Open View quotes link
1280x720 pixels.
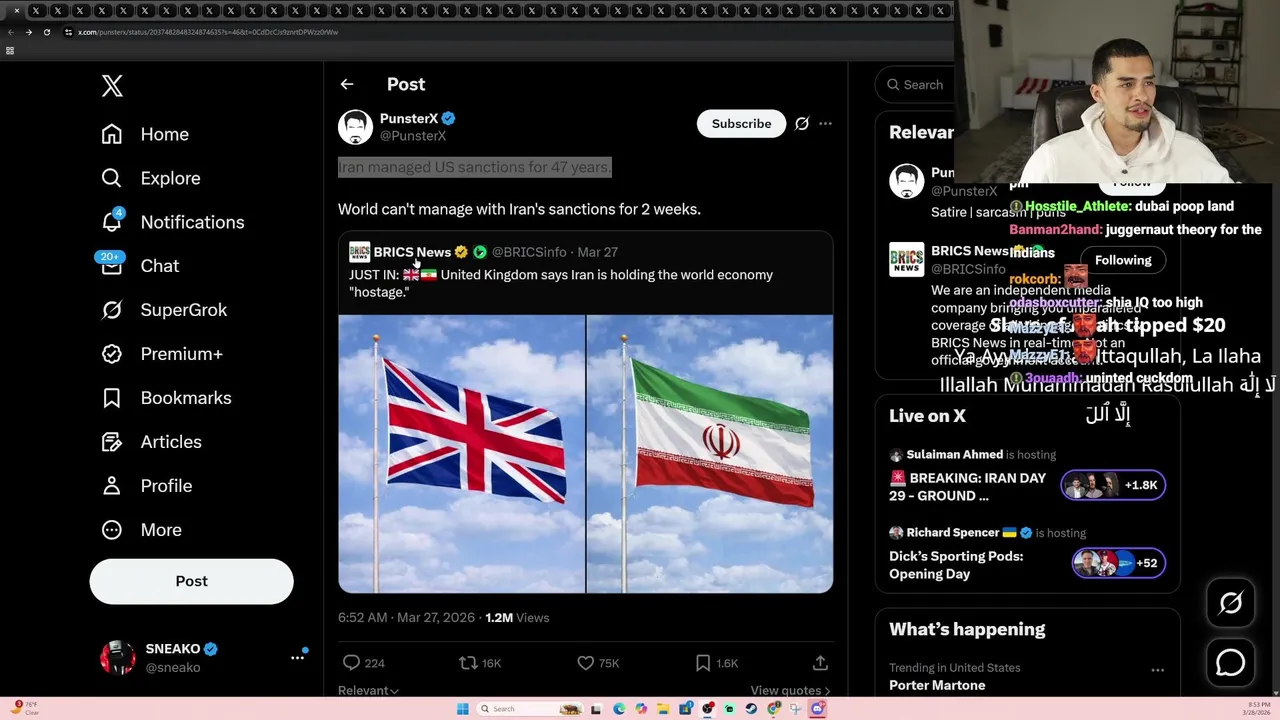(790, 690)
